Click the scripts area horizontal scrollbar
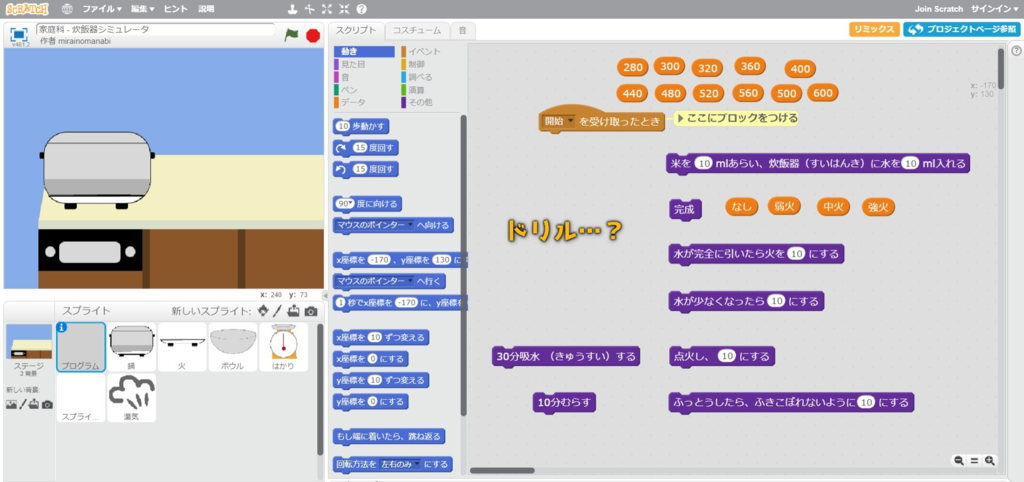The height and width of the screenshot is (482, 1024). click(502, 470)
